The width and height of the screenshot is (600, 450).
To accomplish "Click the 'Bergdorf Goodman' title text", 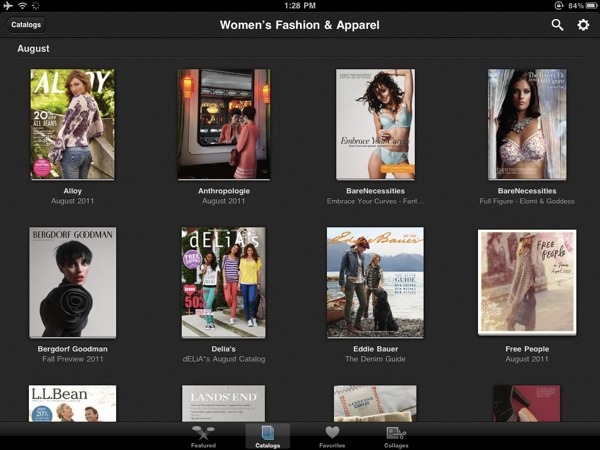I will coord(72,349).
